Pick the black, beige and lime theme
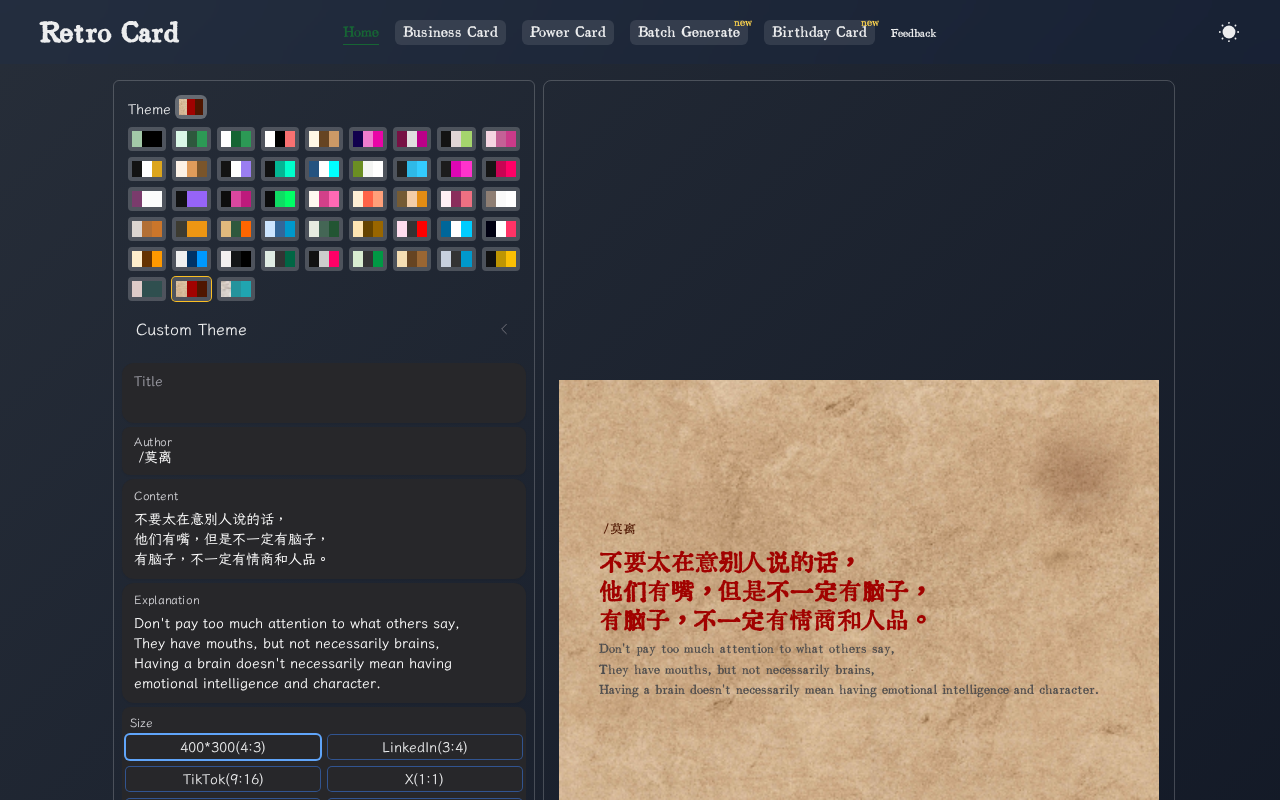This screenshot has width=1280, height=800. [456, 139]
